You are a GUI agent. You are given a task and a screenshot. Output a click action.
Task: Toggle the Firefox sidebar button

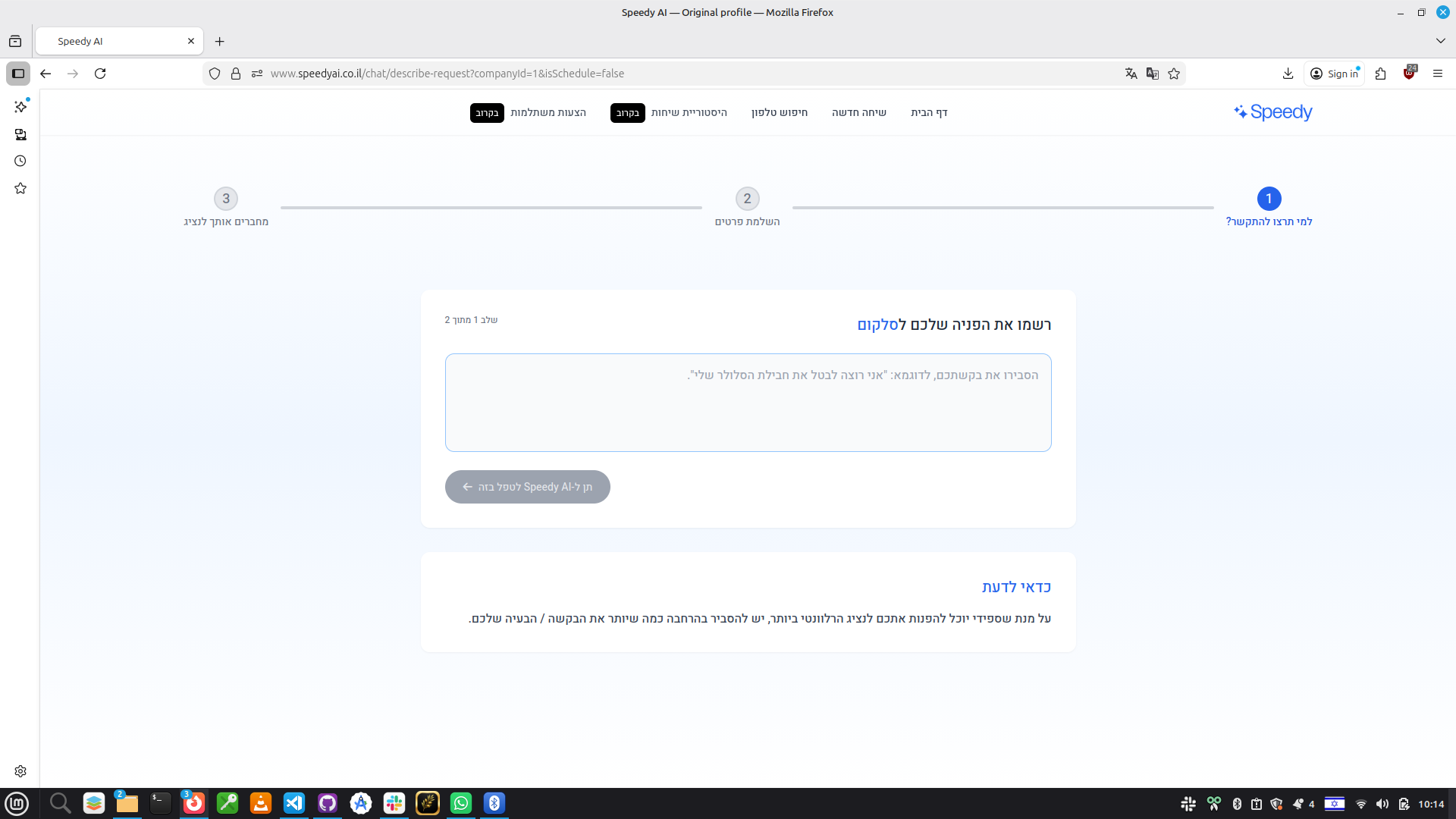[x=18, y=74]
